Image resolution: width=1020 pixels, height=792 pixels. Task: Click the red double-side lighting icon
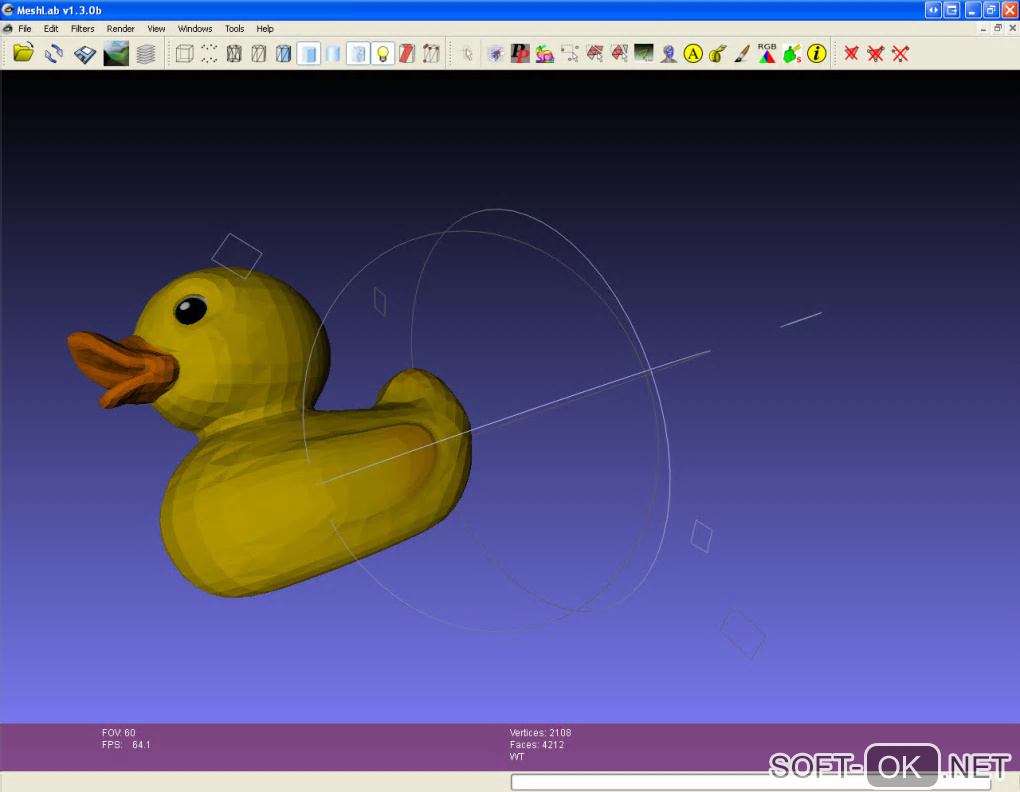click(x=407, y=53)
